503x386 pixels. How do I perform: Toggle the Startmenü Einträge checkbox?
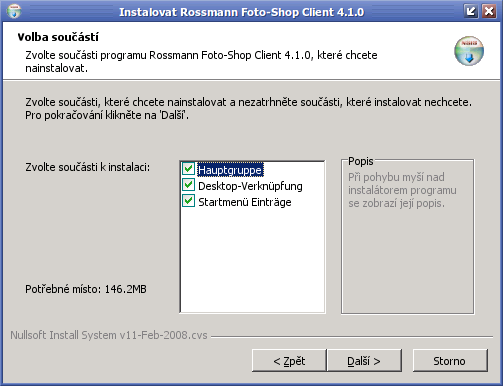pos(188,201)
